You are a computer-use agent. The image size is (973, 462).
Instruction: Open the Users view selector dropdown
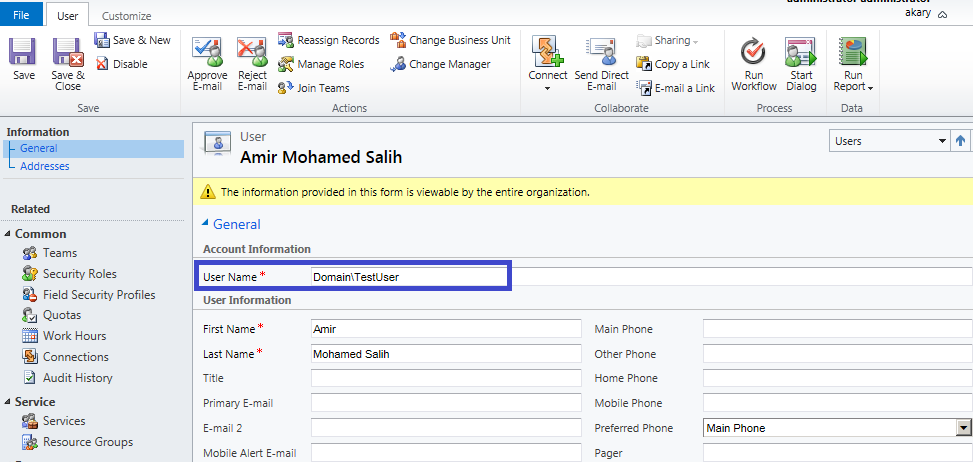tap(943, 141)
